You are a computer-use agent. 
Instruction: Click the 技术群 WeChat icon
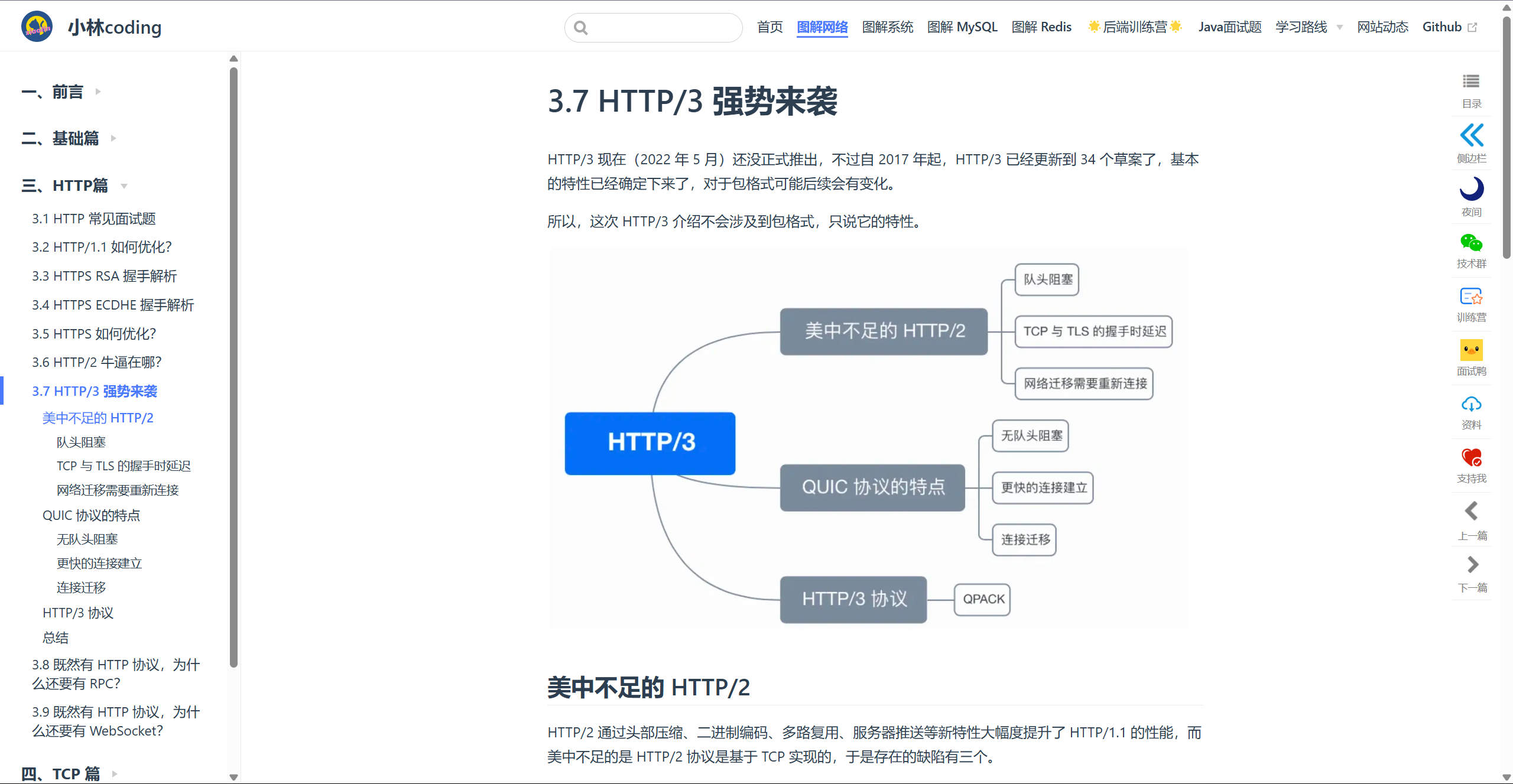1471,243
